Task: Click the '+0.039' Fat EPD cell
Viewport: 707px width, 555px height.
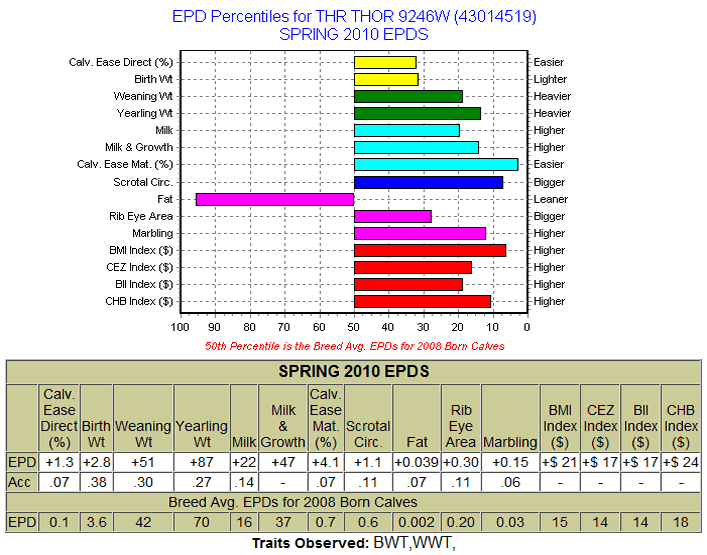Action: [416, 462]
